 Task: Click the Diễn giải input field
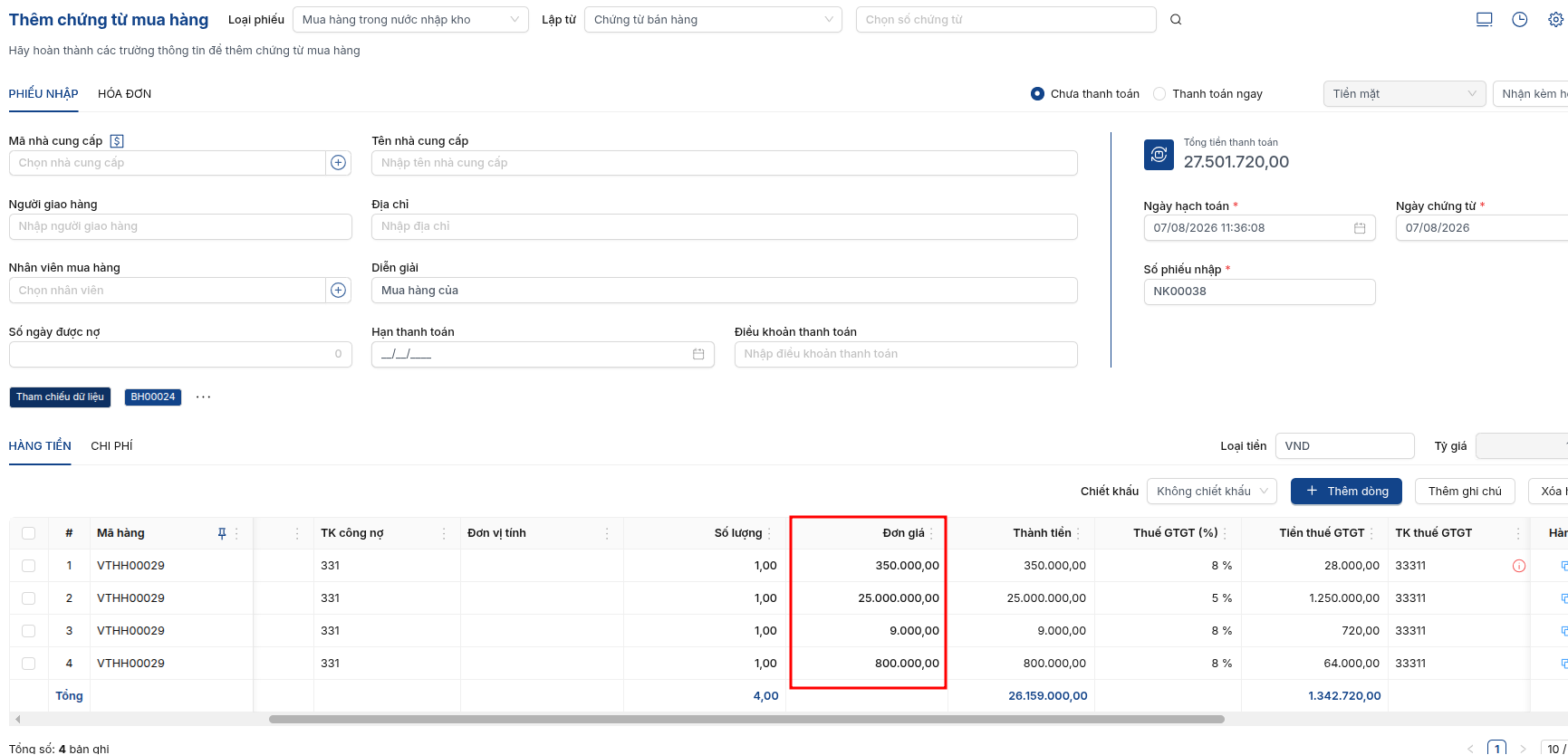coord(724,291)
